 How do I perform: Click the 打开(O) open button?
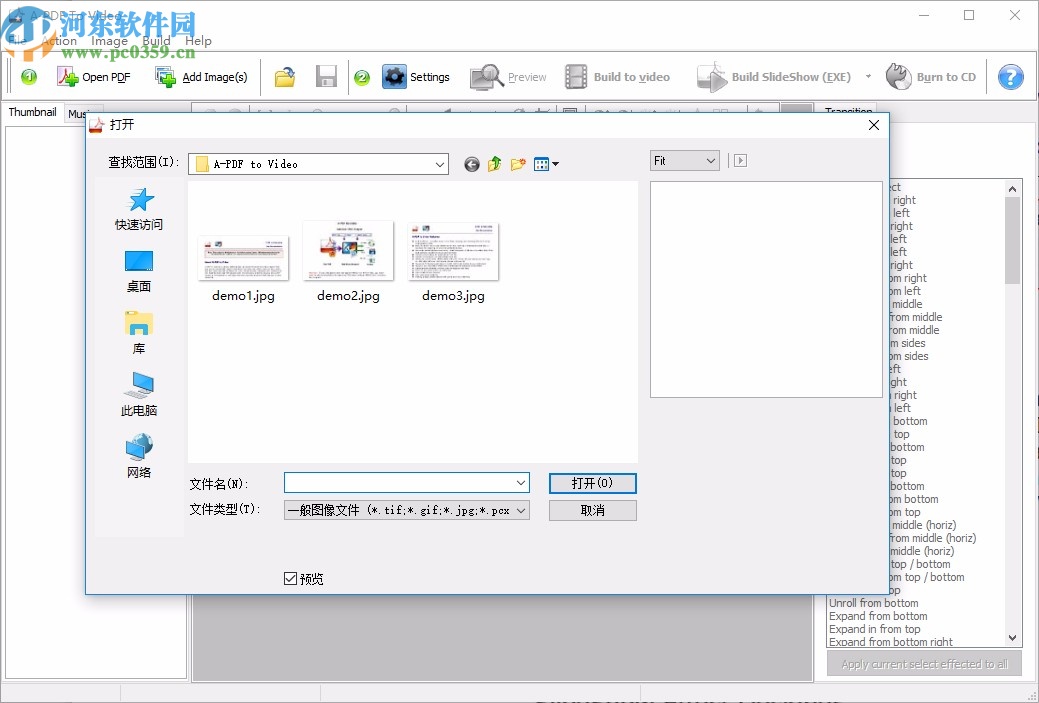click(x=592, y=483)
